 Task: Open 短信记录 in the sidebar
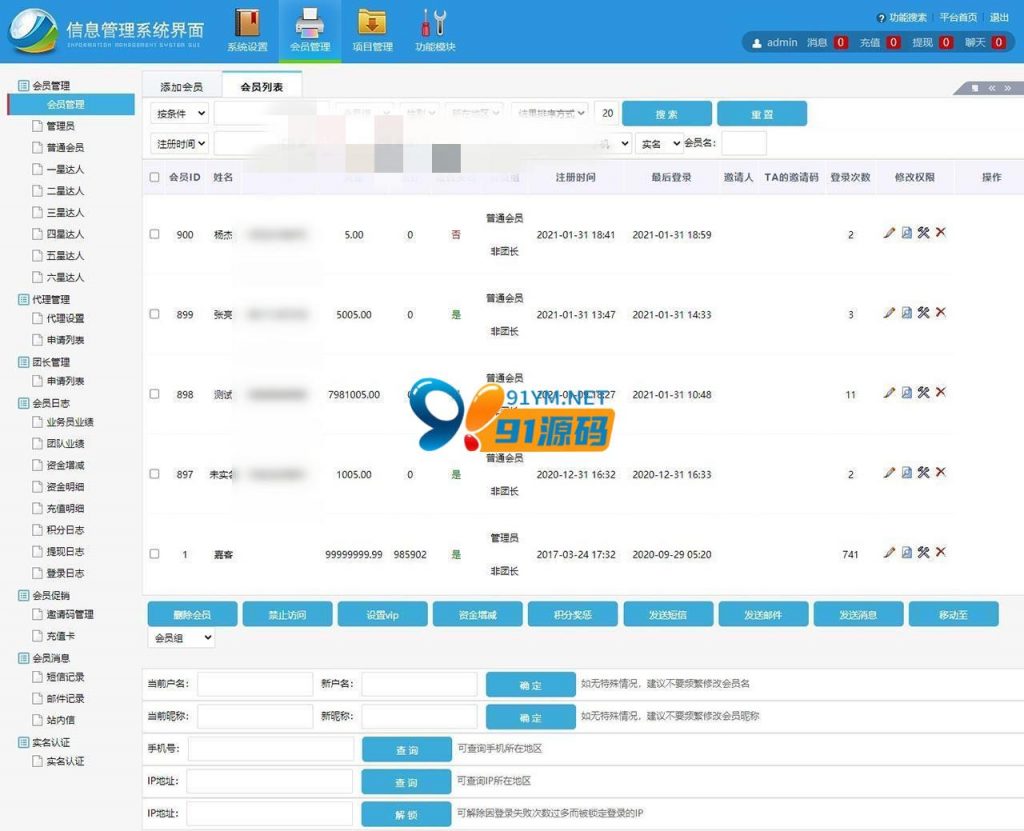tap(65, 677)
